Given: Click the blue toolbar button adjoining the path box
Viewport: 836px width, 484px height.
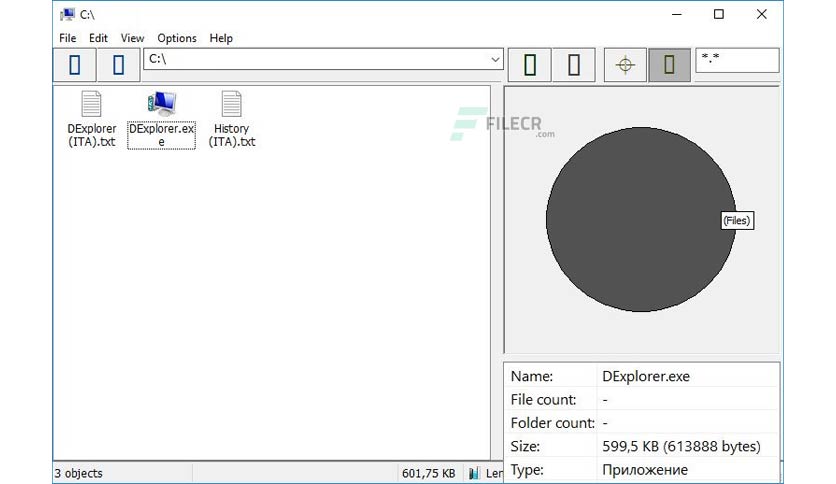Looking at the screenshot, I should point(118,64).
